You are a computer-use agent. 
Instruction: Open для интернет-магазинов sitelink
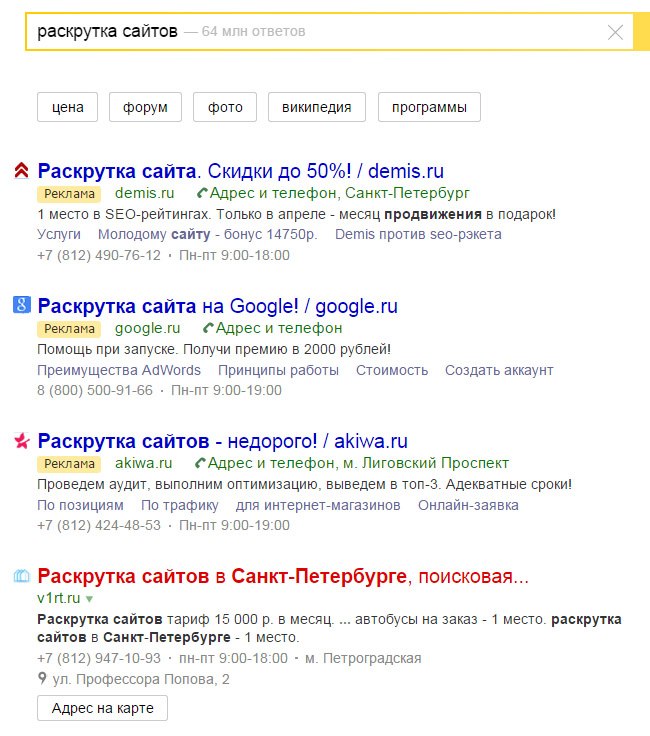pyautogui.click(x=318, y=505)
